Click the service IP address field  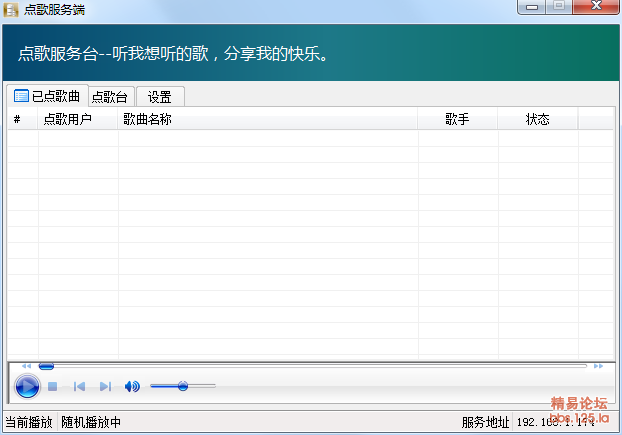[565, 422]
